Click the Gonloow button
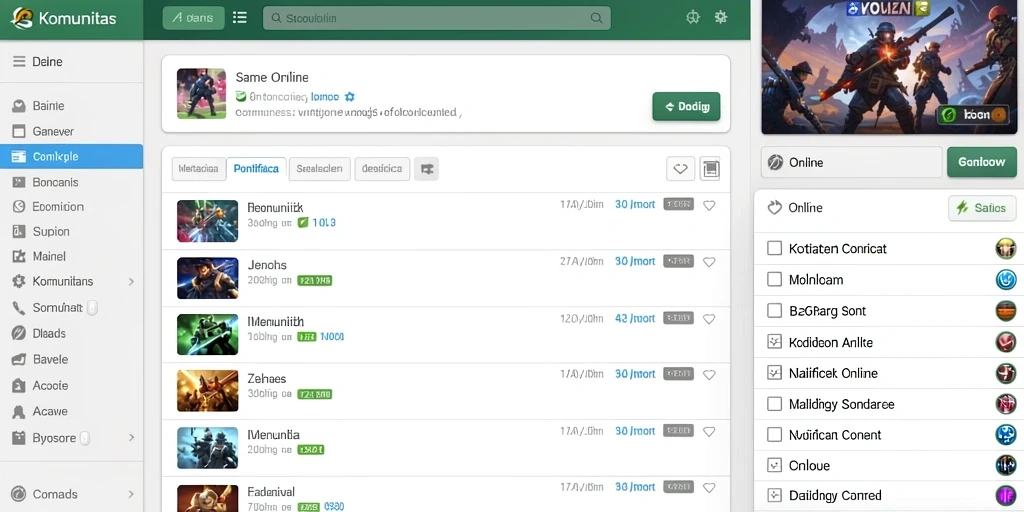This screenshot has width=1024, height=512. point(982,162)
